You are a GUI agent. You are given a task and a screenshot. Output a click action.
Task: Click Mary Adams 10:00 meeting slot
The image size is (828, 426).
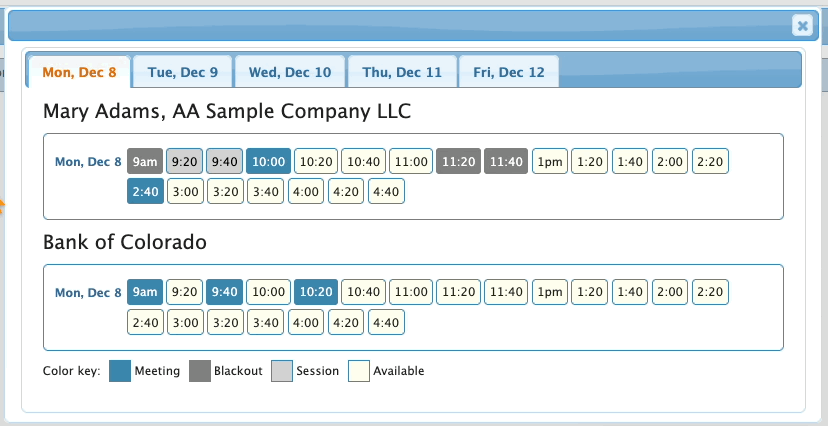coord(268,161)
